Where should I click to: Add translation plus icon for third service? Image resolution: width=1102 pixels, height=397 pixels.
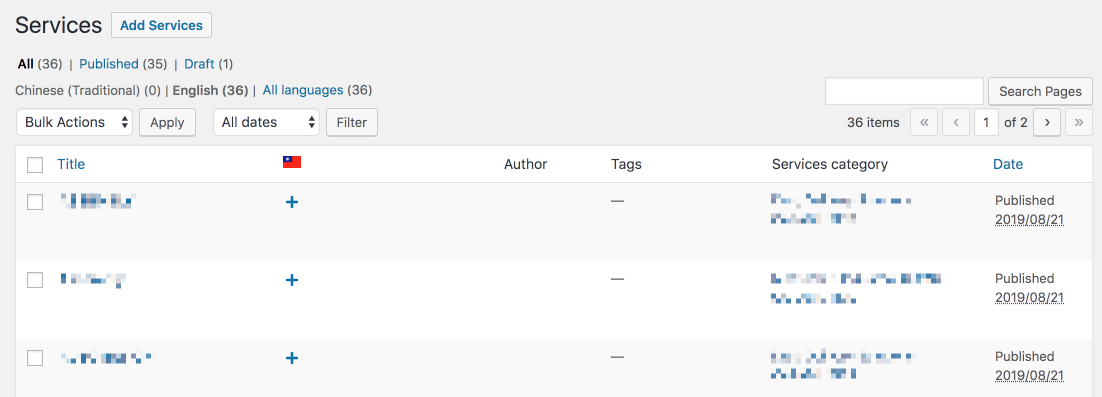click(292, 358)
